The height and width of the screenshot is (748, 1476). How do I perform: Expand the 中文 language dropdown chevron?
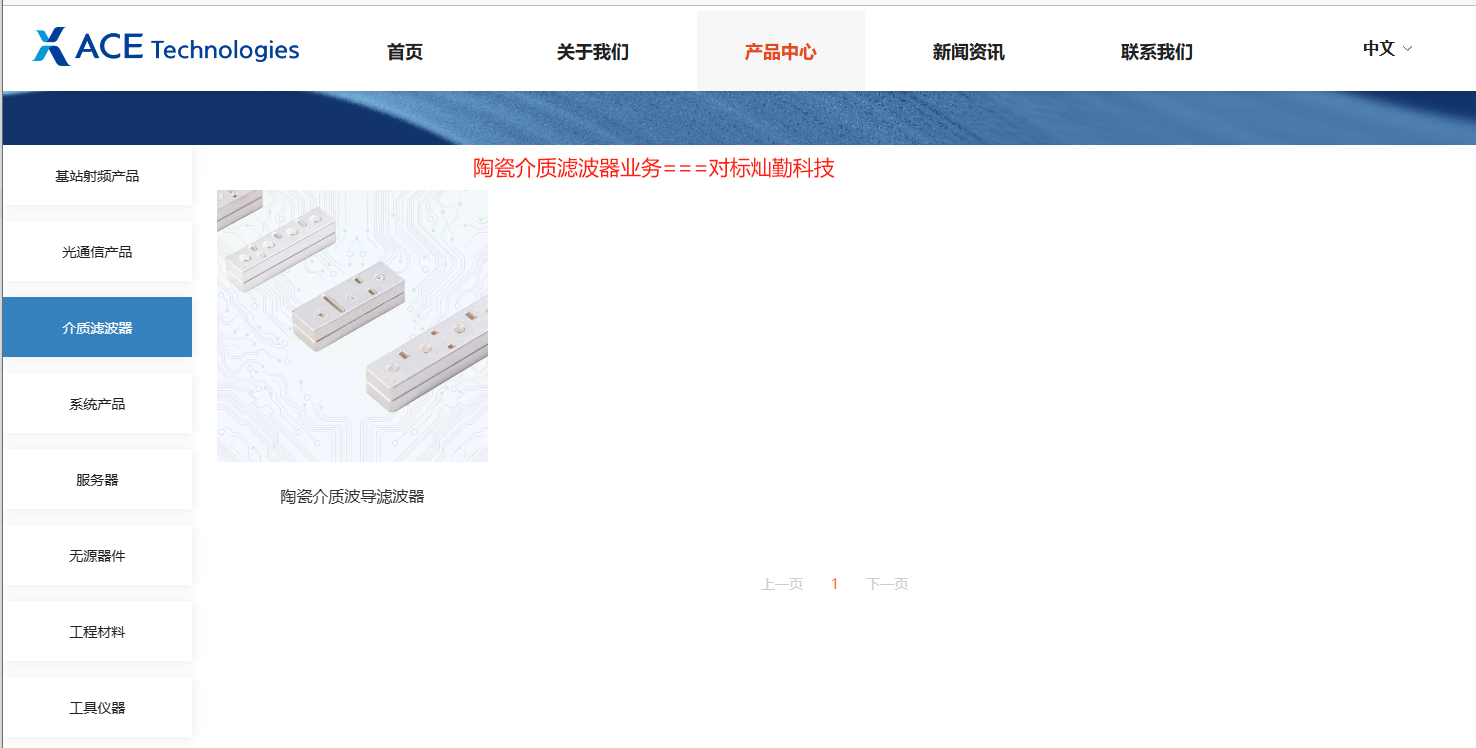pyautogui.click(x=1408, y=48)
